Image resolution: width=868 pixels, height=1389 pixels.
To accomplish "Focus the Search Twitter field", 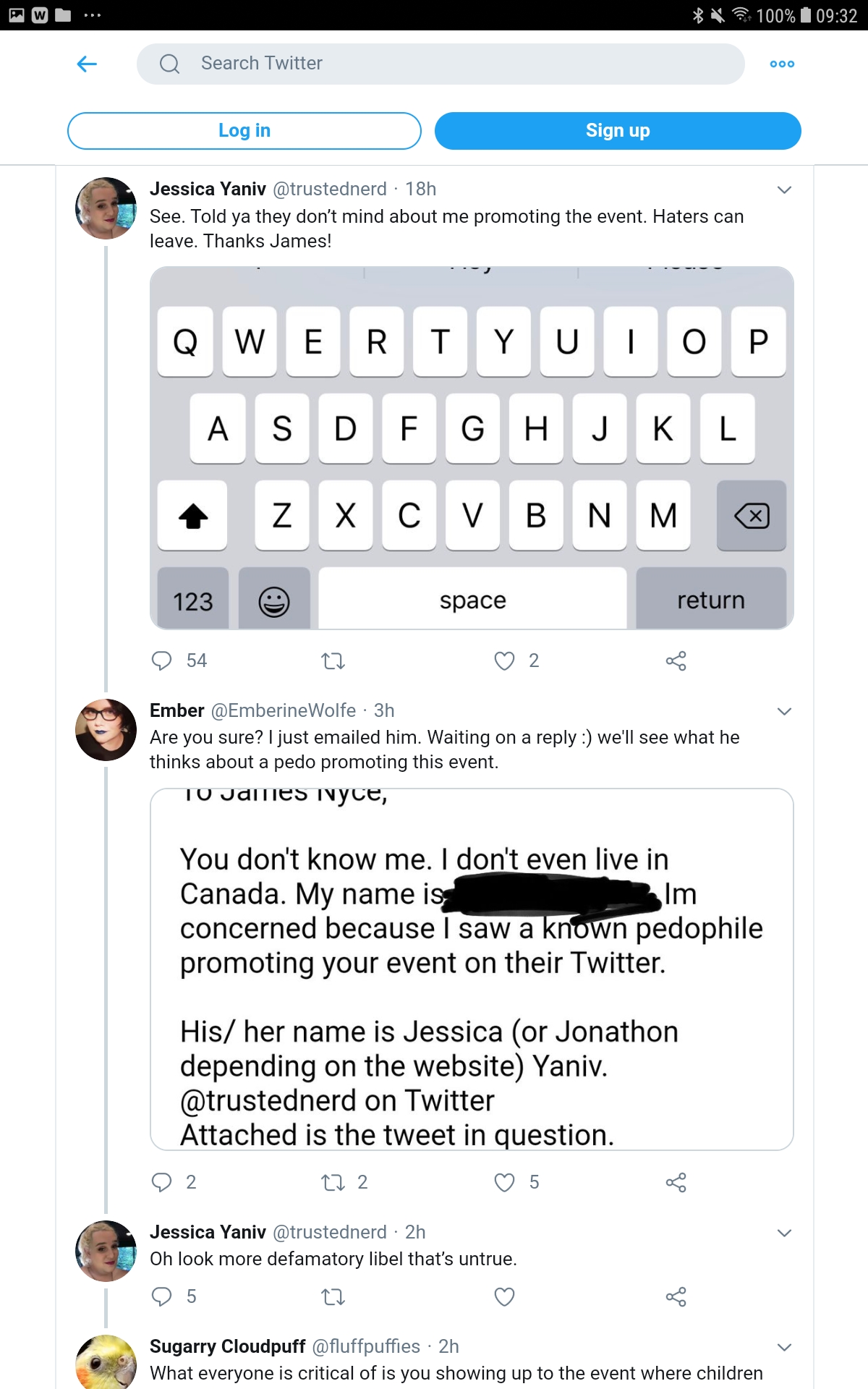I will pyautogui.click(x=441, y=64).
